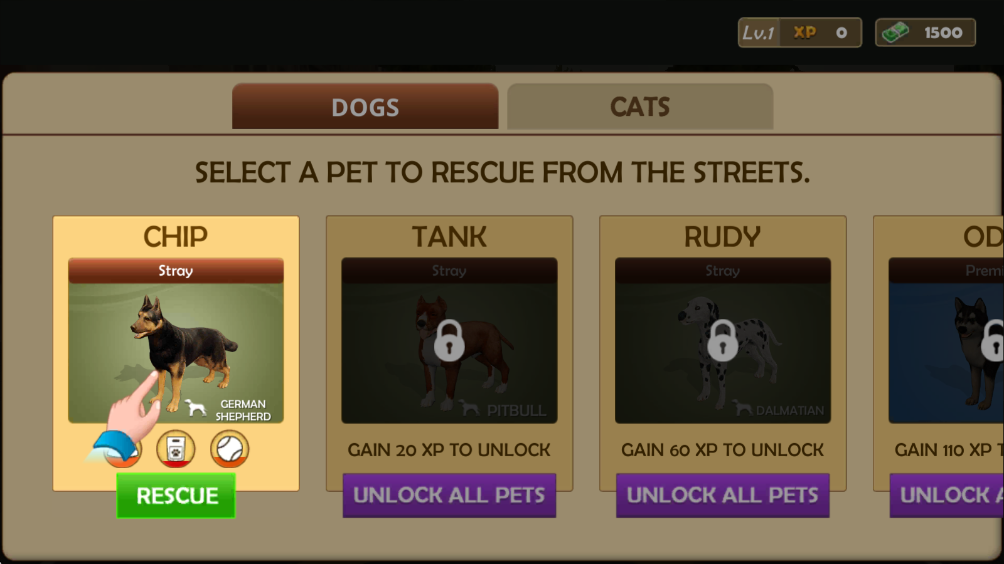Click the pet food bag icon under Chip
Screen dimensions: 1004x564
click(175, 449)
